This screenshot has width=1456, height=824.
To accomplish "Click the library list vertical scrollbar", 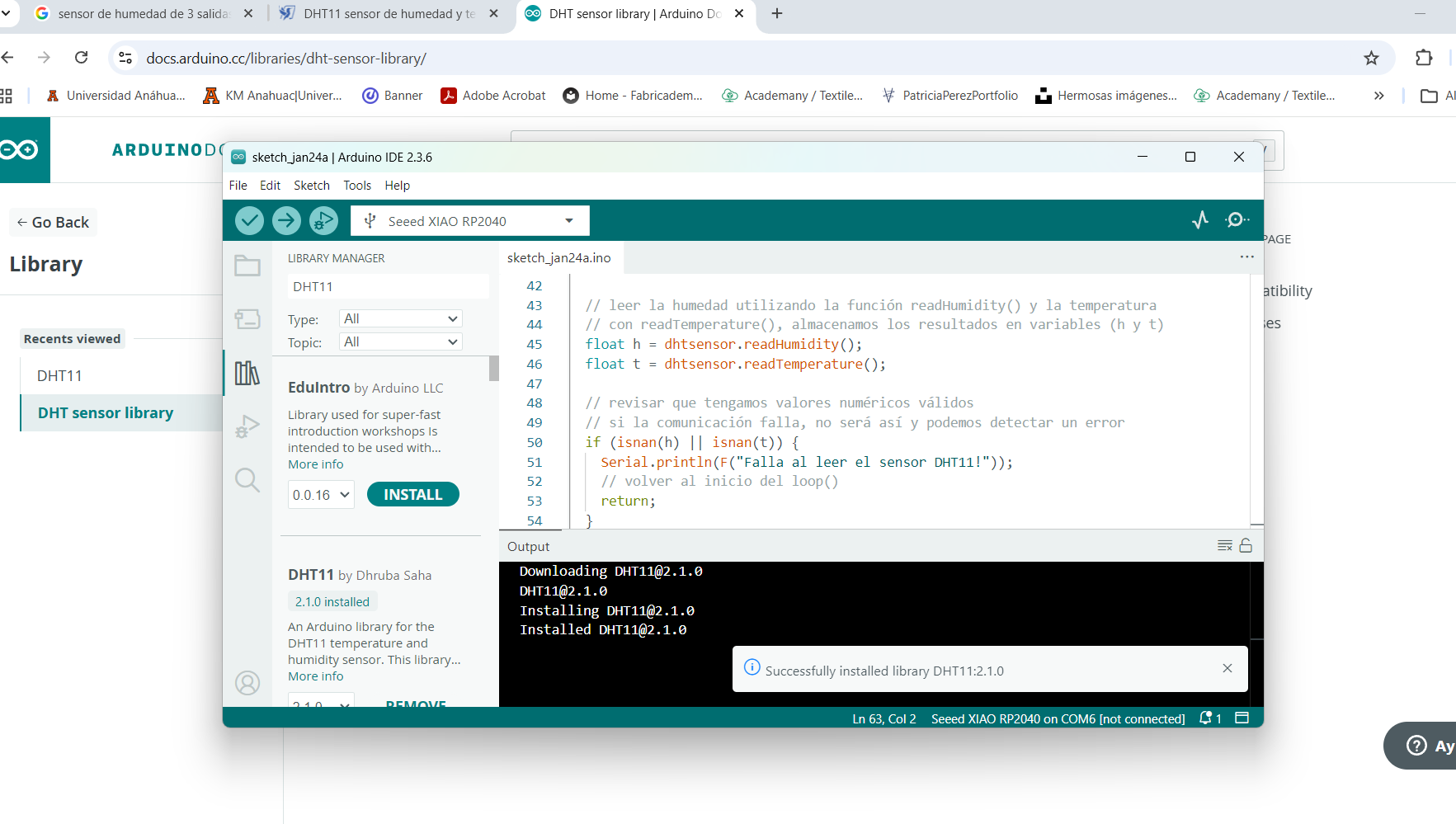I will [493, 369].
